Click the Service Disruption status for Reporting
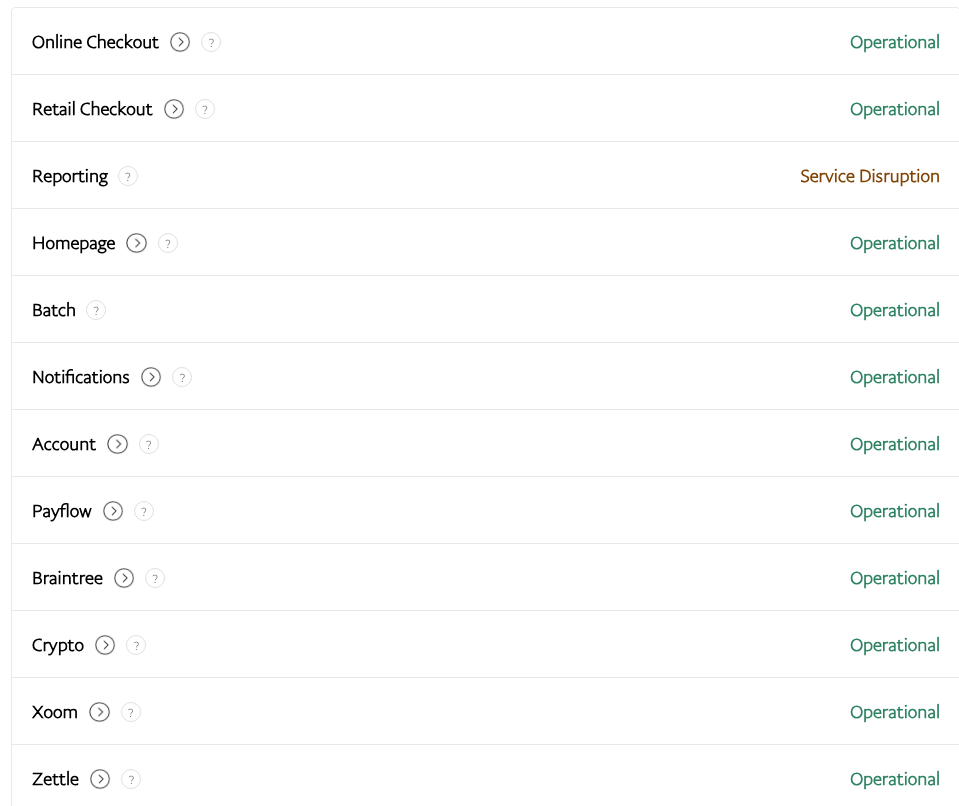The height and width of the screenshot is (806, 959). click(x=870, y=177)
